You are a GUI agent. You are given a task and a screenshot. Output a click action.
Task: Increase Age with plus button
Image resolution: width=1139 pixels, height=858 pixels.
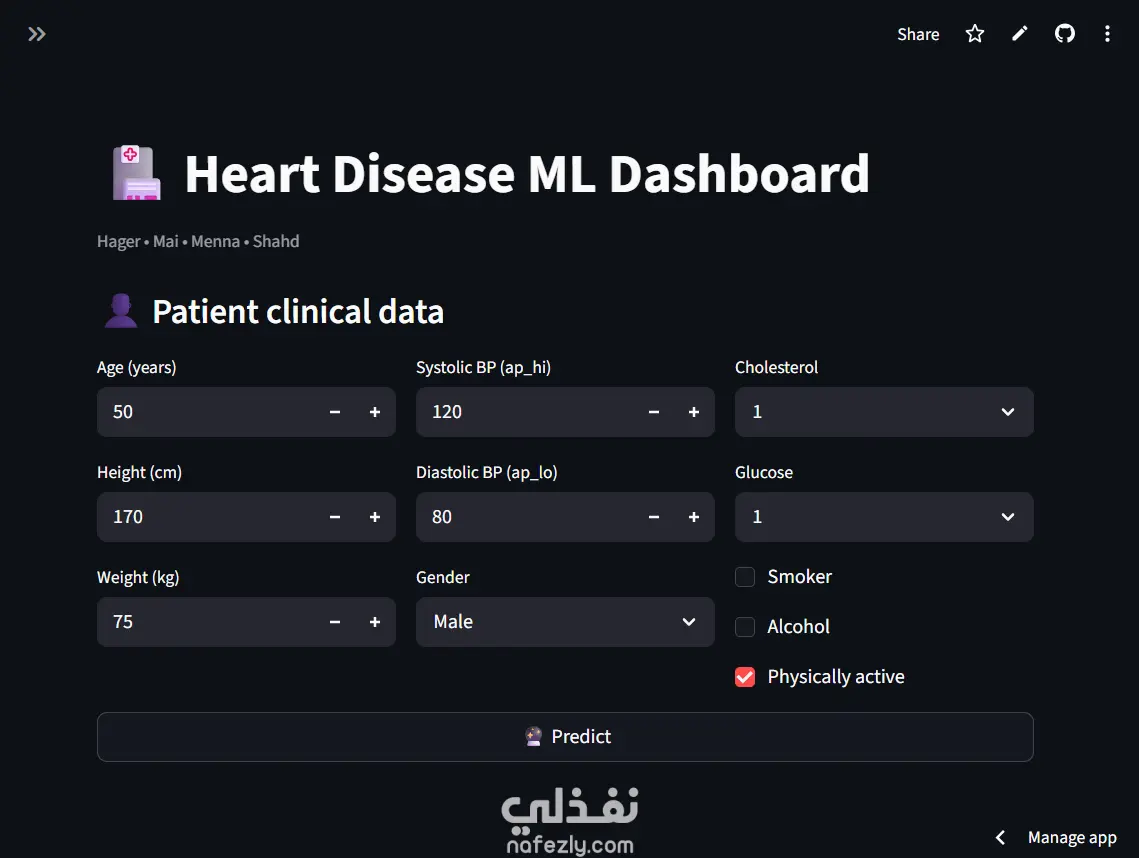[x=375, y=412]
